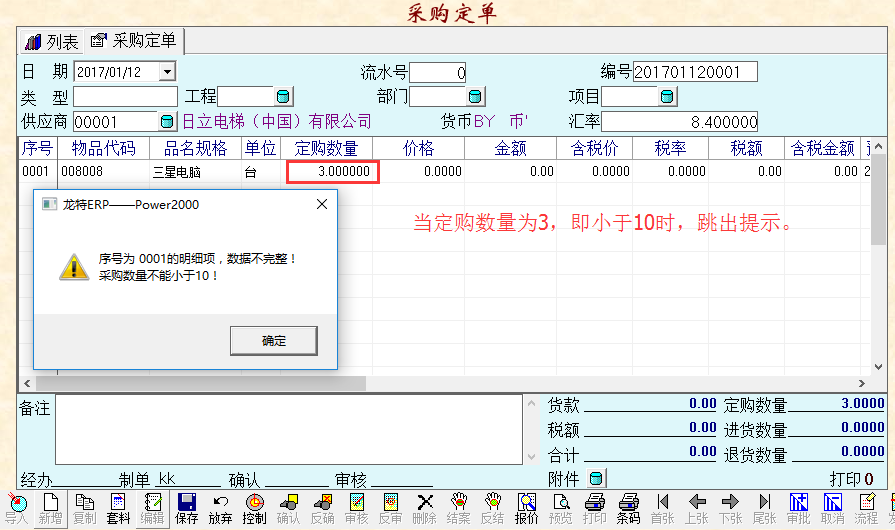This screenshot has width=895, height=530.
Task: Switch to the 列表 tab
Action: (x=53, y=41)
